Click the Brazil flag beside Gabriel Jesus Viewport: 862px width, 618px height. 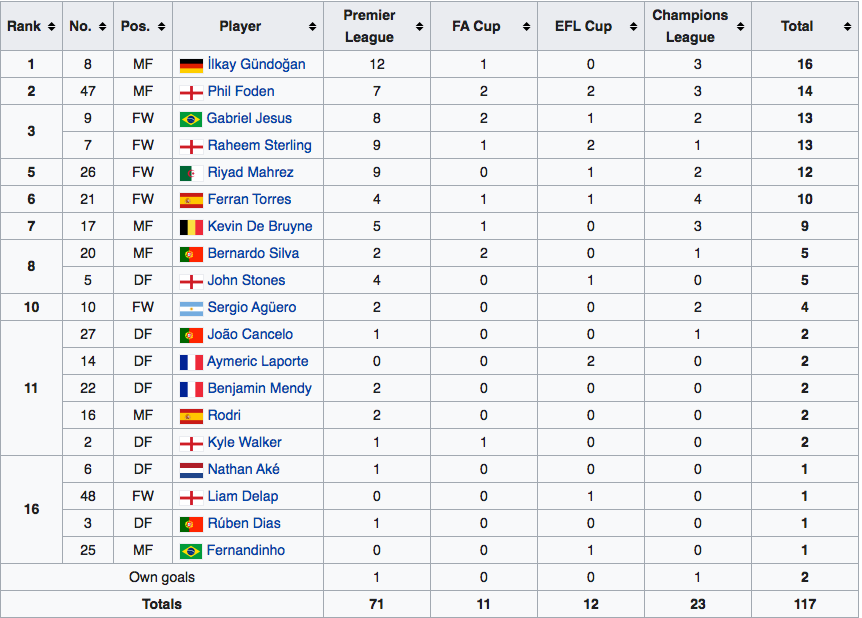(x=191, y=119)
